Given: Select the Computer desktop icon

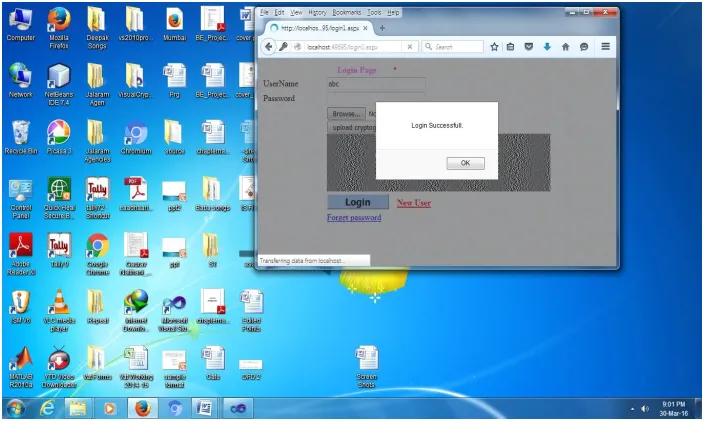Looking at the screenshot, I should [x=21, y=25].
